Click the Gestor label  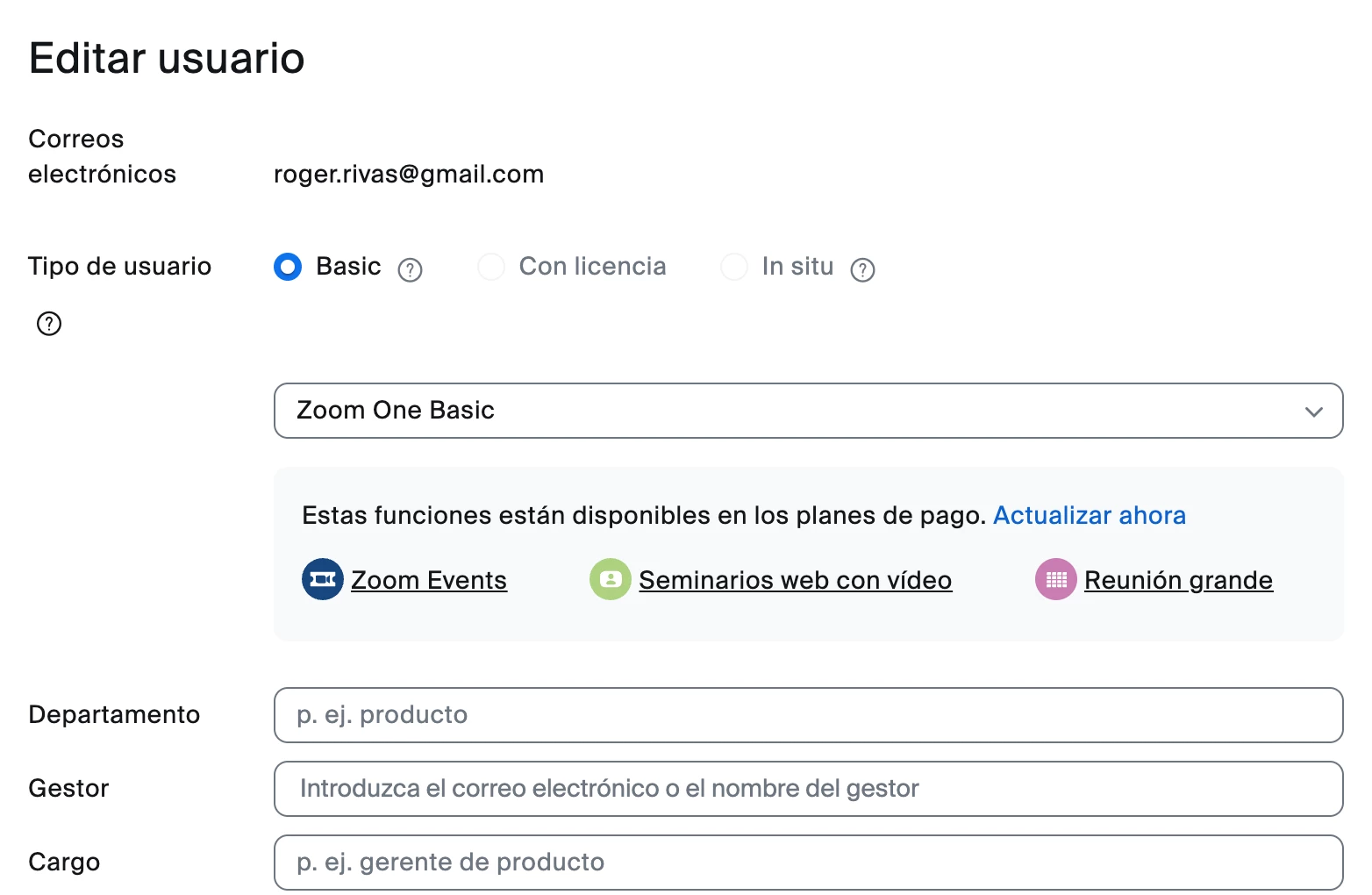(x=68, y=788)
